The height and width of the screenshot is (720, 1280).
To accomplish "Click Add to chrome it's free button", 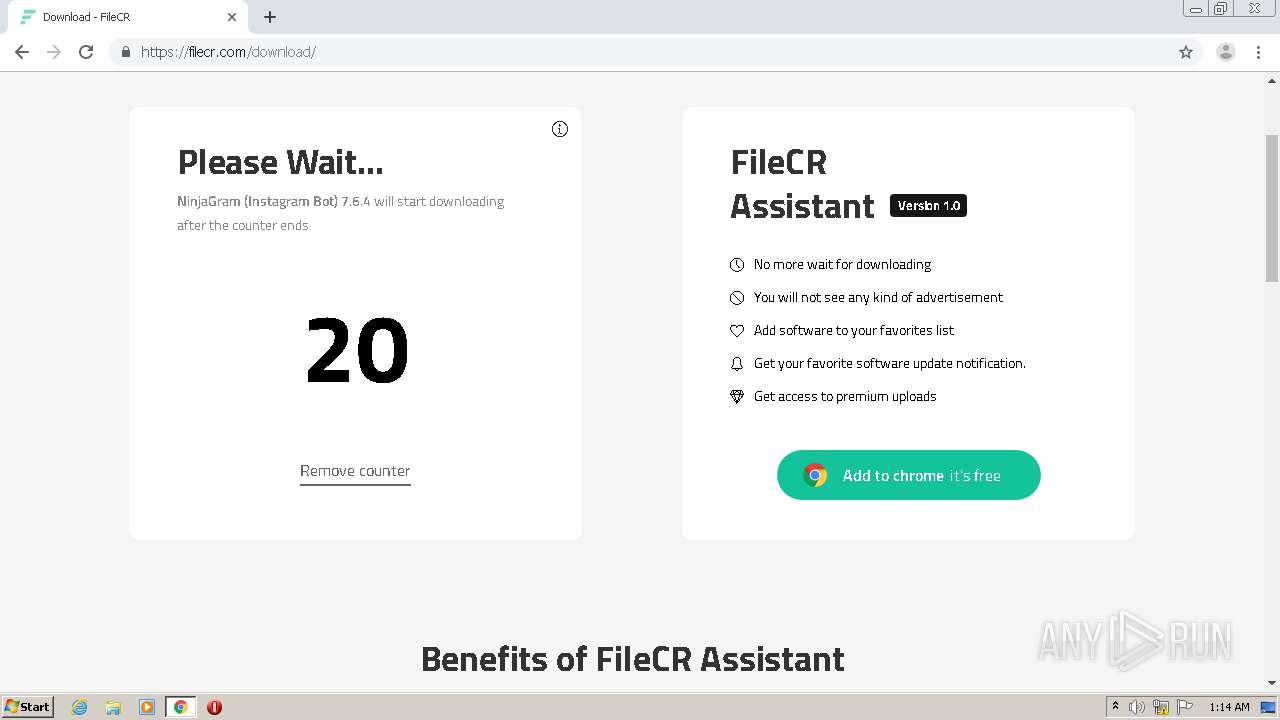I will (x=908, y=476).
